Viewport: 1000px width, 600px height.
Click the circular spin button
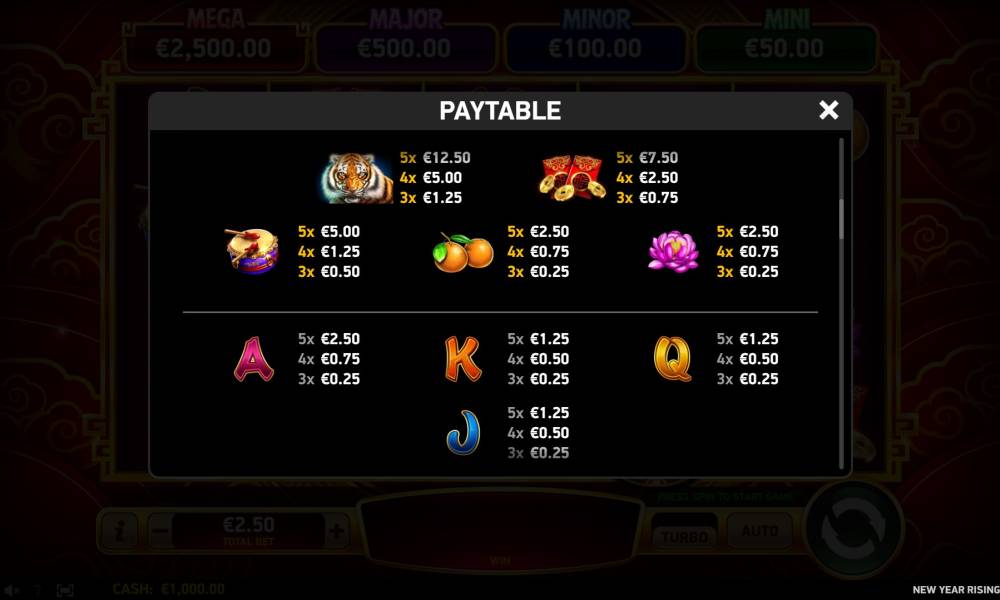(x=853, y=529)
